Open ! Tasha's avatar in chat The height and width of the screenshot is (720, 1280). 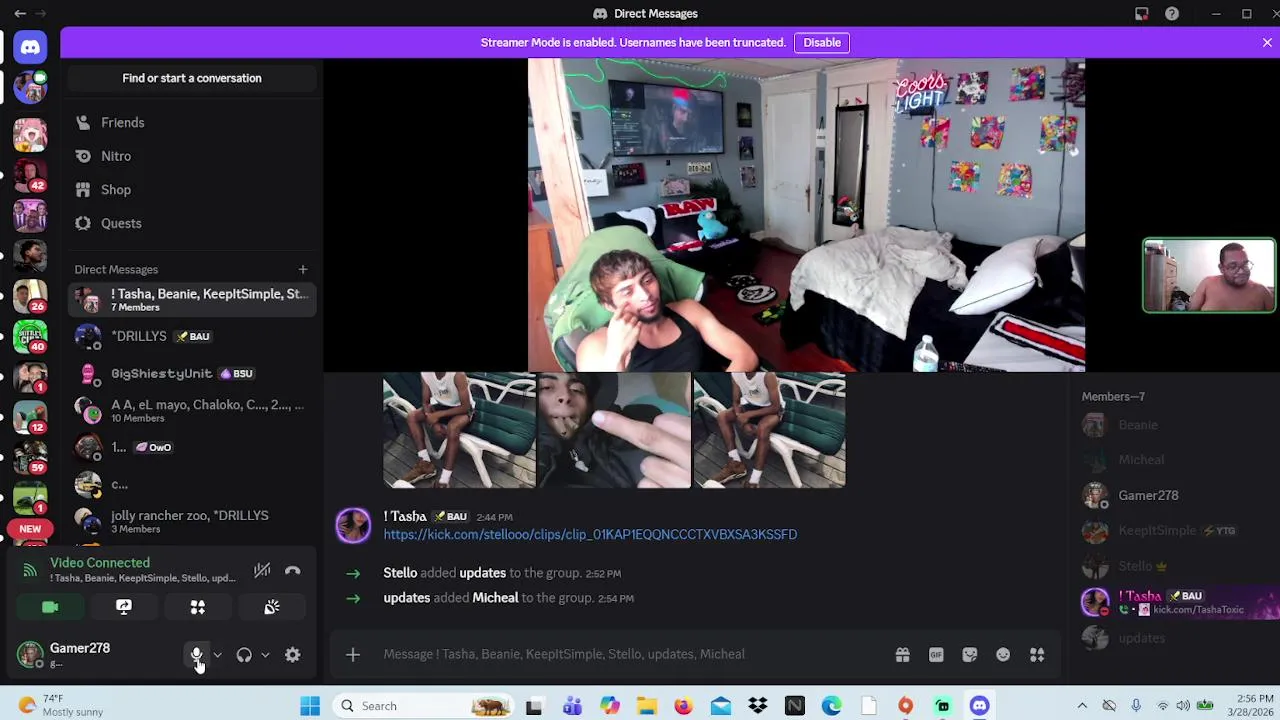point(353,526)
